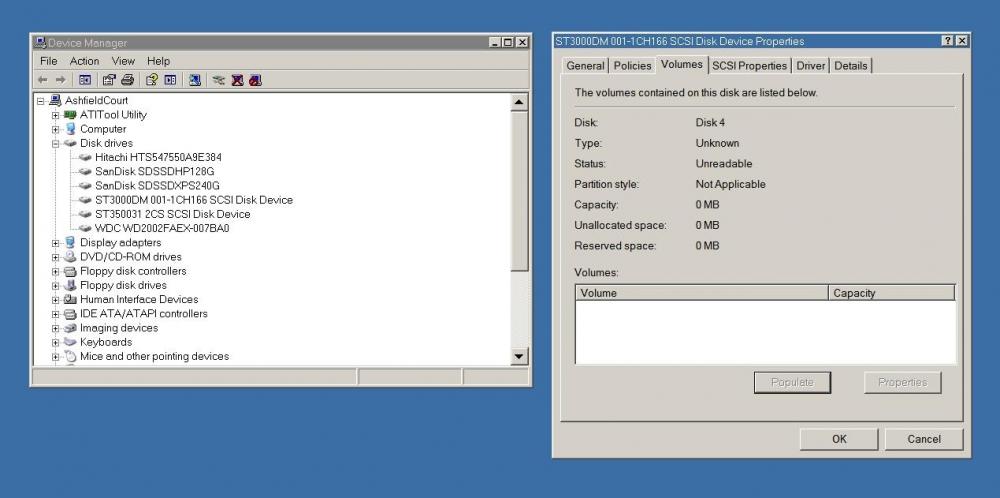1000x498 pixels.
Task: Switch to the SCSI Properties tab
Action: (x=749, y=66)
